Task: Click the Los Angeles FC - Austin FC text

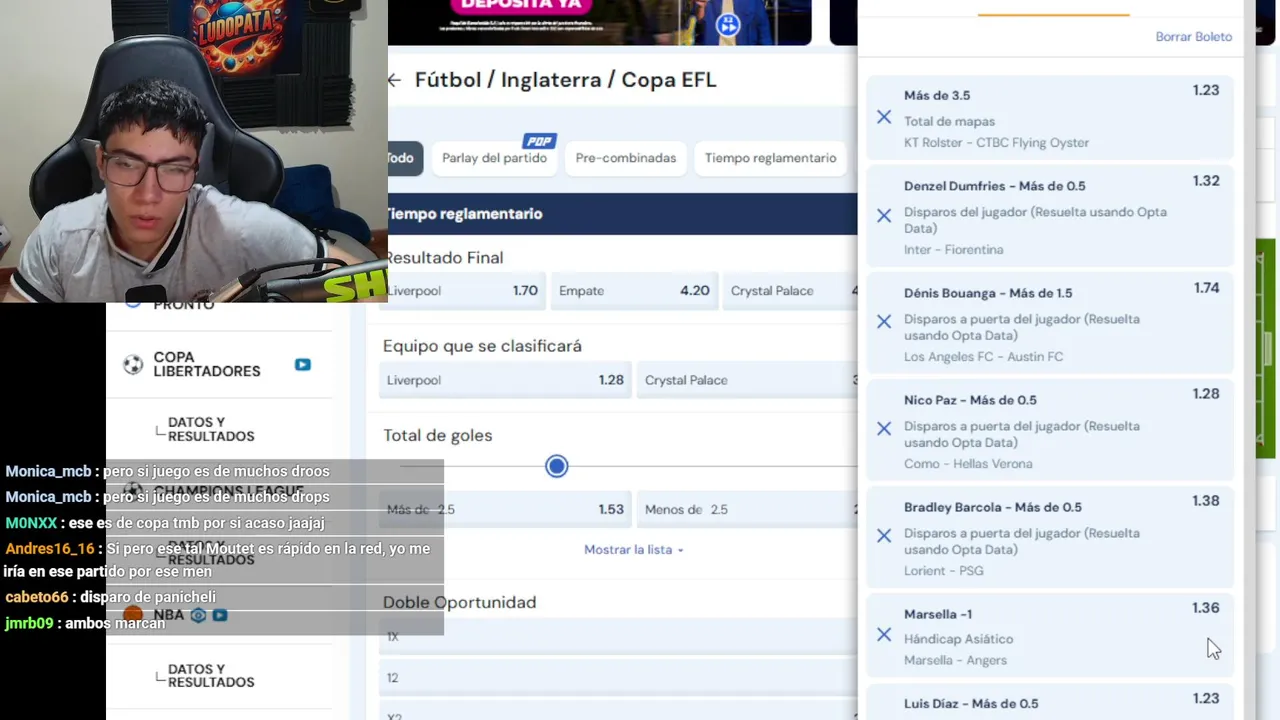Action: click(x=983, y=357)
